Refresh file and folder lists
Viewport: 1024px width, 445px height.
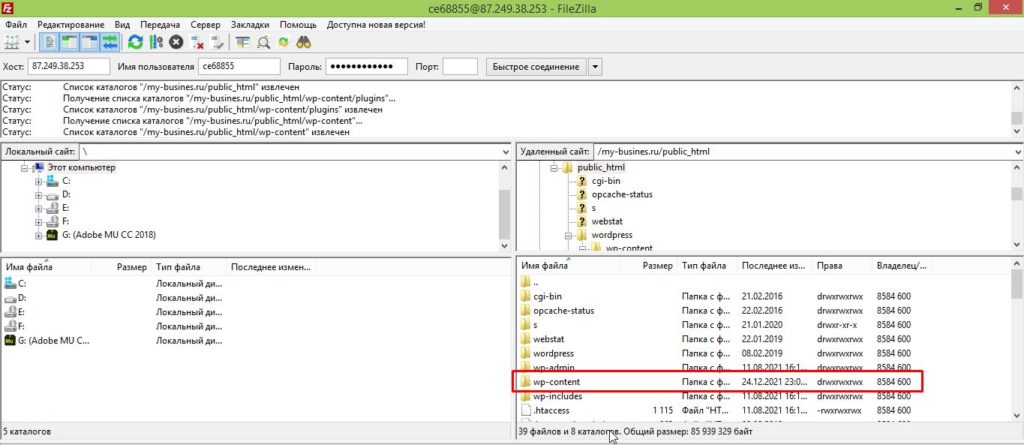pos(135,42)
